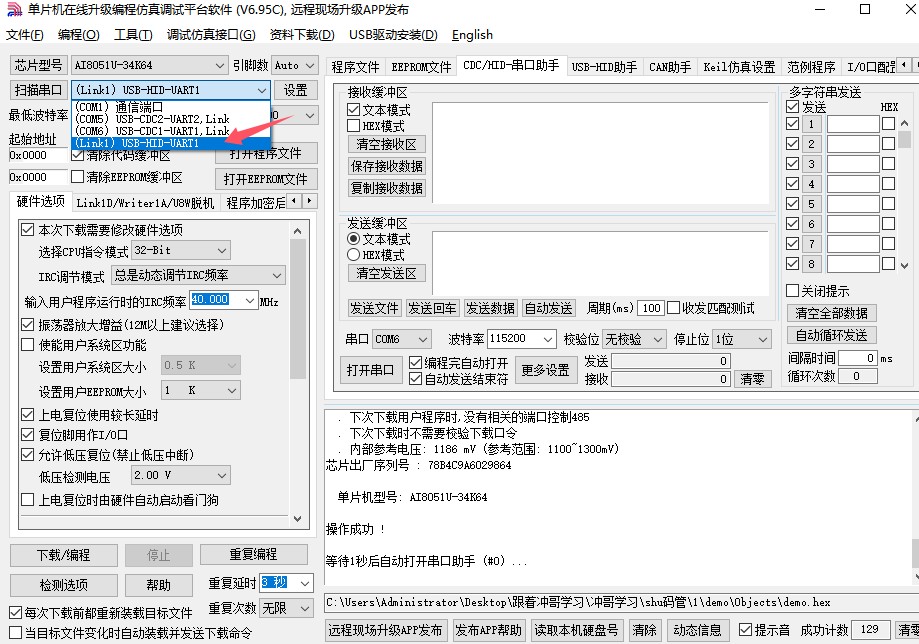The height and width of the screenshot is (644, 919).
Task: Select (Link1) USB-HID-UART1 list entry
Action: click(x=171, y=143)
